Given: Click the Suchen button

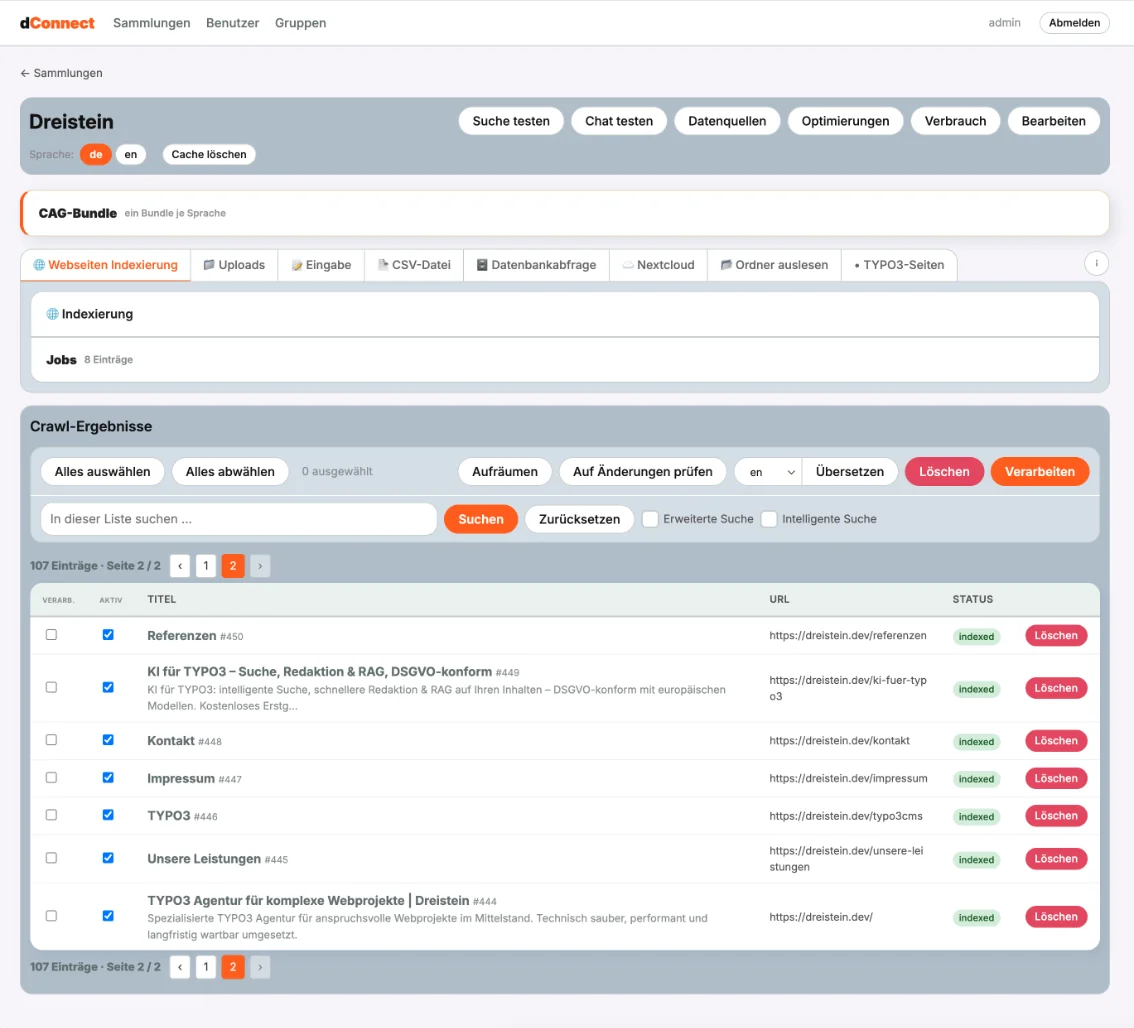Looking at the screenshot, I should tap(481, 519).
